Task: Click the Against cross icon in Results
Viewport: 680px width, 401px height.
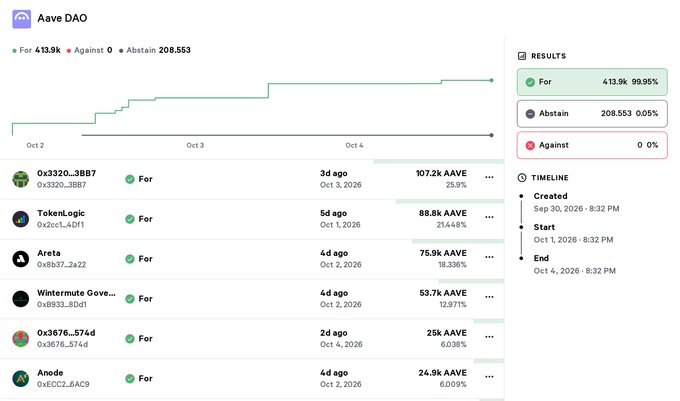Action: (x=530, y=145)
